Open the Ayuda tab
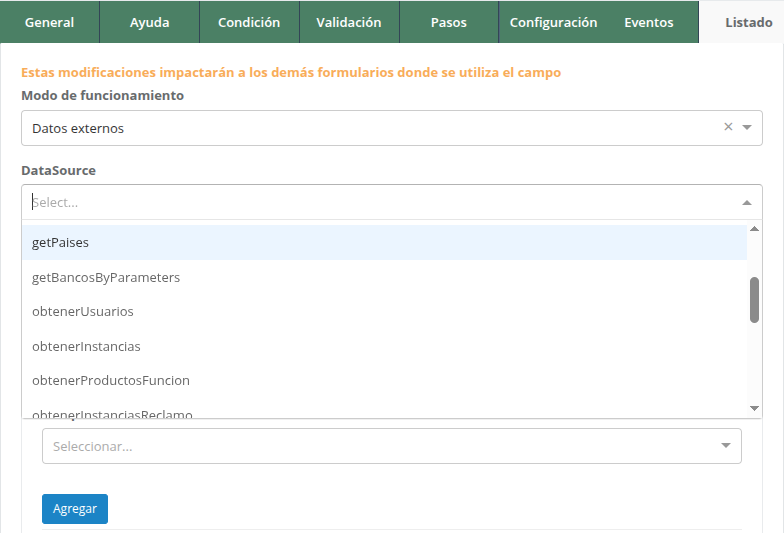Viewport: 784px width, 533px height. click(x=149, y=22)
